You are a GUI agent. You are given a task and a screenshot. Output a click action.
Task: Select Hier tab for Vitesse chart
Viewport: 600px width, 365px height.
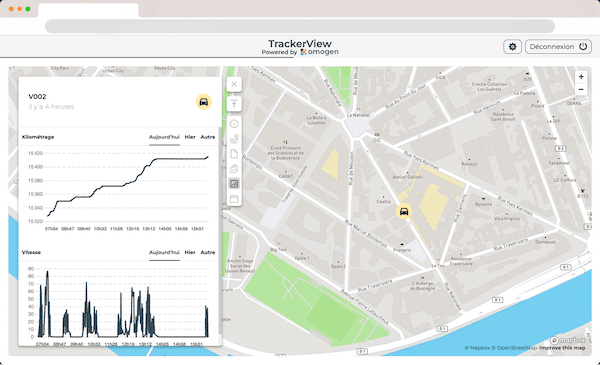[190, 253]
